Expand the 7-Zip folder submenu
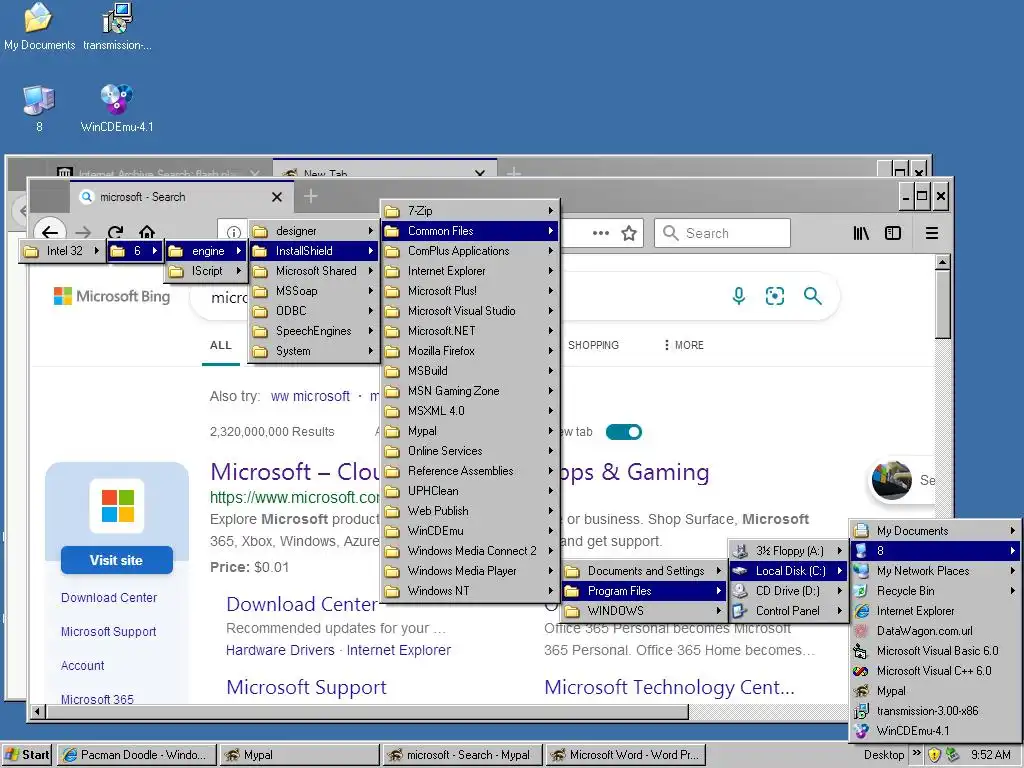 tap(470, 211)
